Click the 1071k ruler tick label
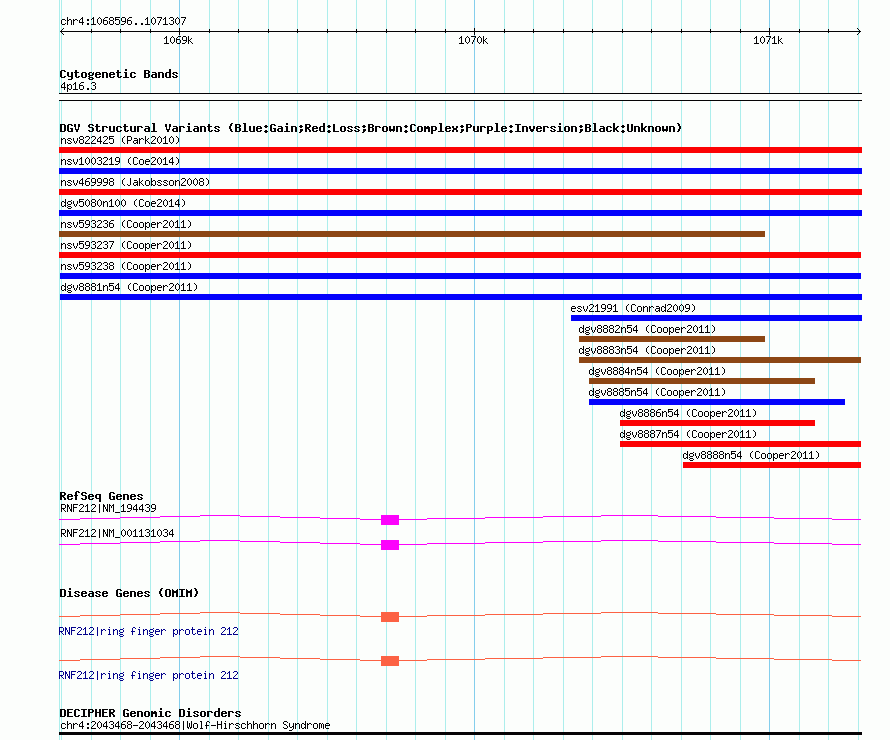Screen dimensions: 890x740 click(768, 40)
